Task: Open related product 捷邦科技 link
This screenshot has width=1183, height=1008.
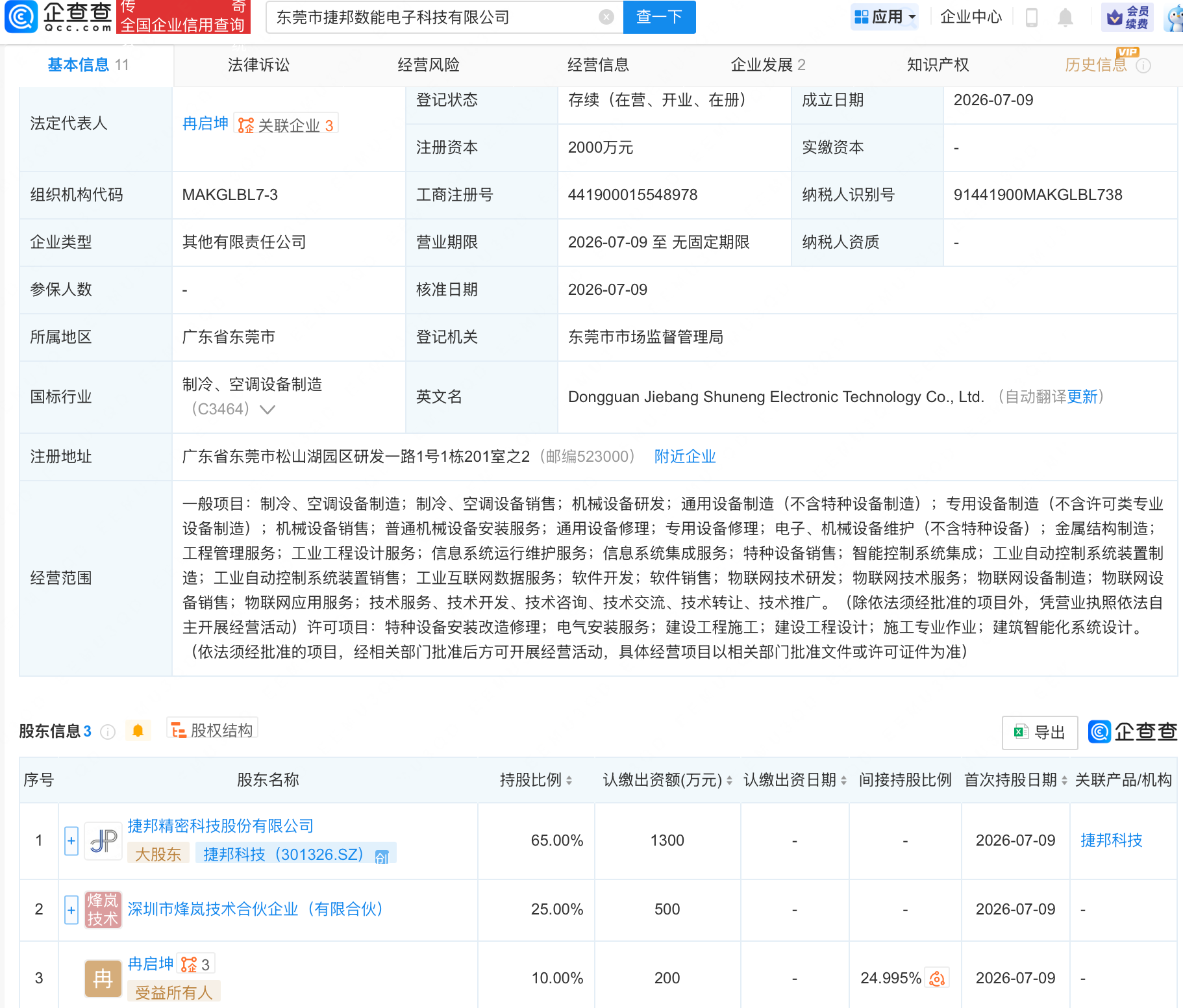Action: pyautogui.click(x=1111, y=840)
